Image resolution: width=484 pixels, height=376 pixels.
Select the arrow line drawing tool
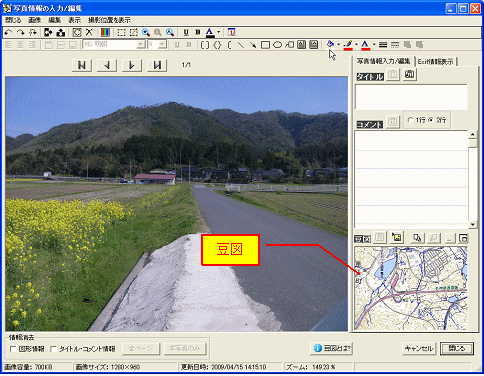click(253, 44)
